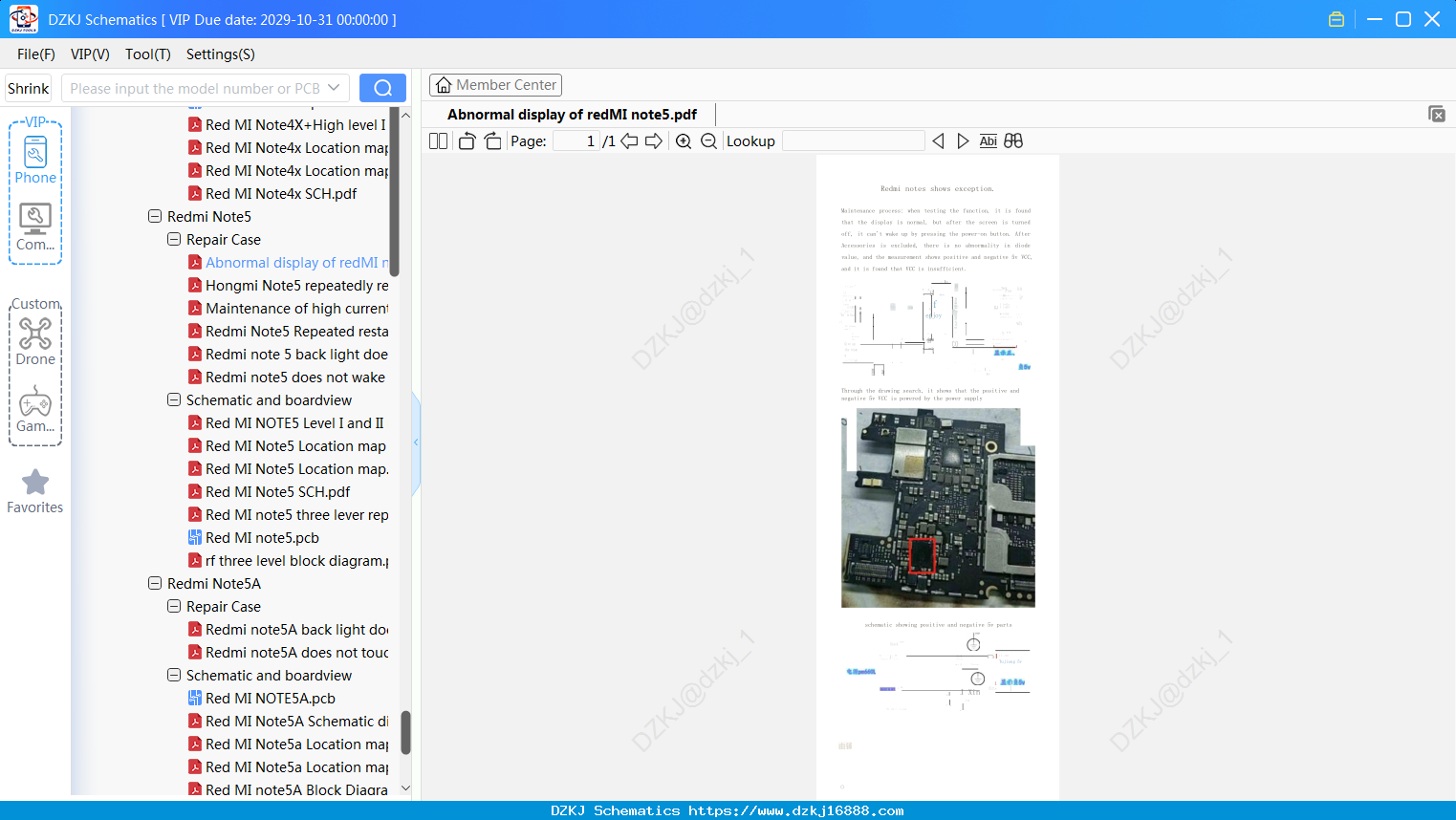1456x820 pixels.
Task: Collapse Schematic and boardview under Redmi Note5
Action: pyautogui.click(x=174, y=400)
